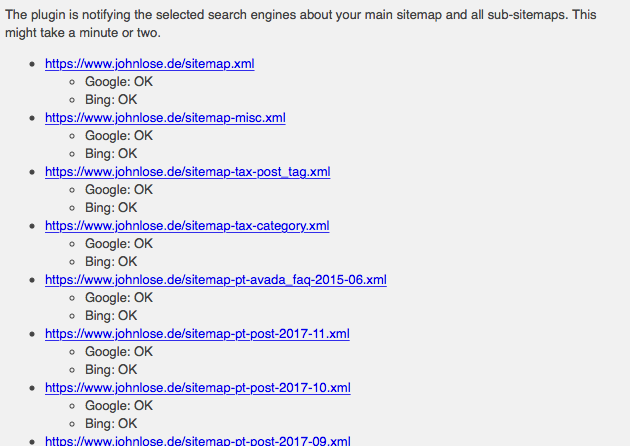The width and height of the screenshot is (630, 446).
Task: Click Bing: OK status under sitemap.xml
Action: [111, 100]
